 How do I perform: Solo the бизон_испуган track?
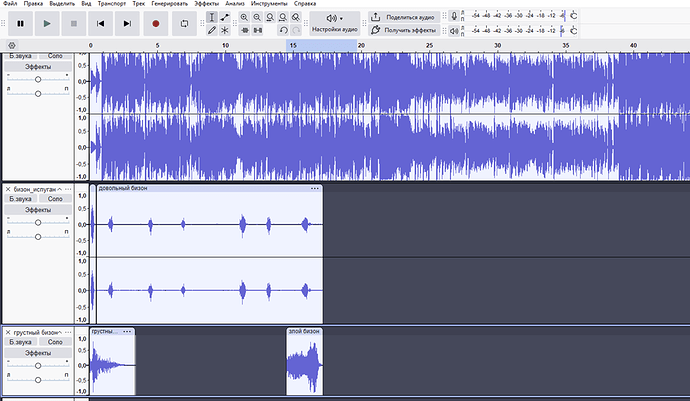pyautogui.click(x=55, y=199)
